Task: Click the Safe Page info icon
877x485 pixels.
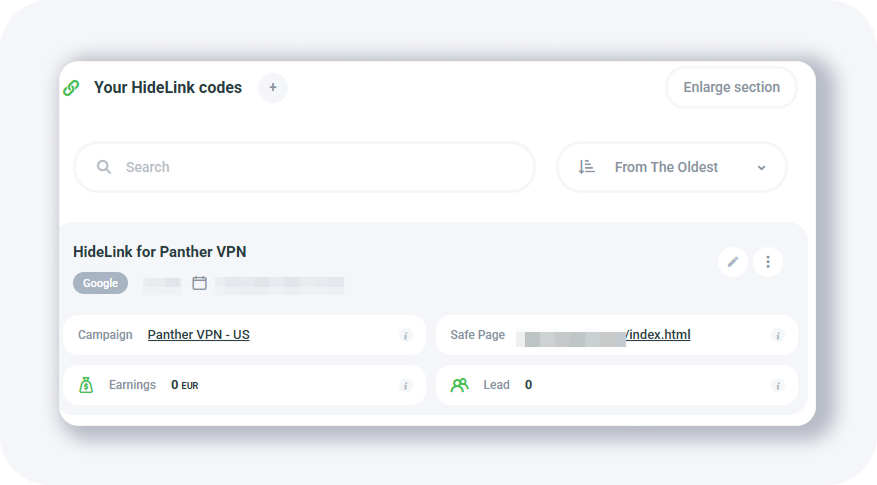Action: [x=778, y=335]
